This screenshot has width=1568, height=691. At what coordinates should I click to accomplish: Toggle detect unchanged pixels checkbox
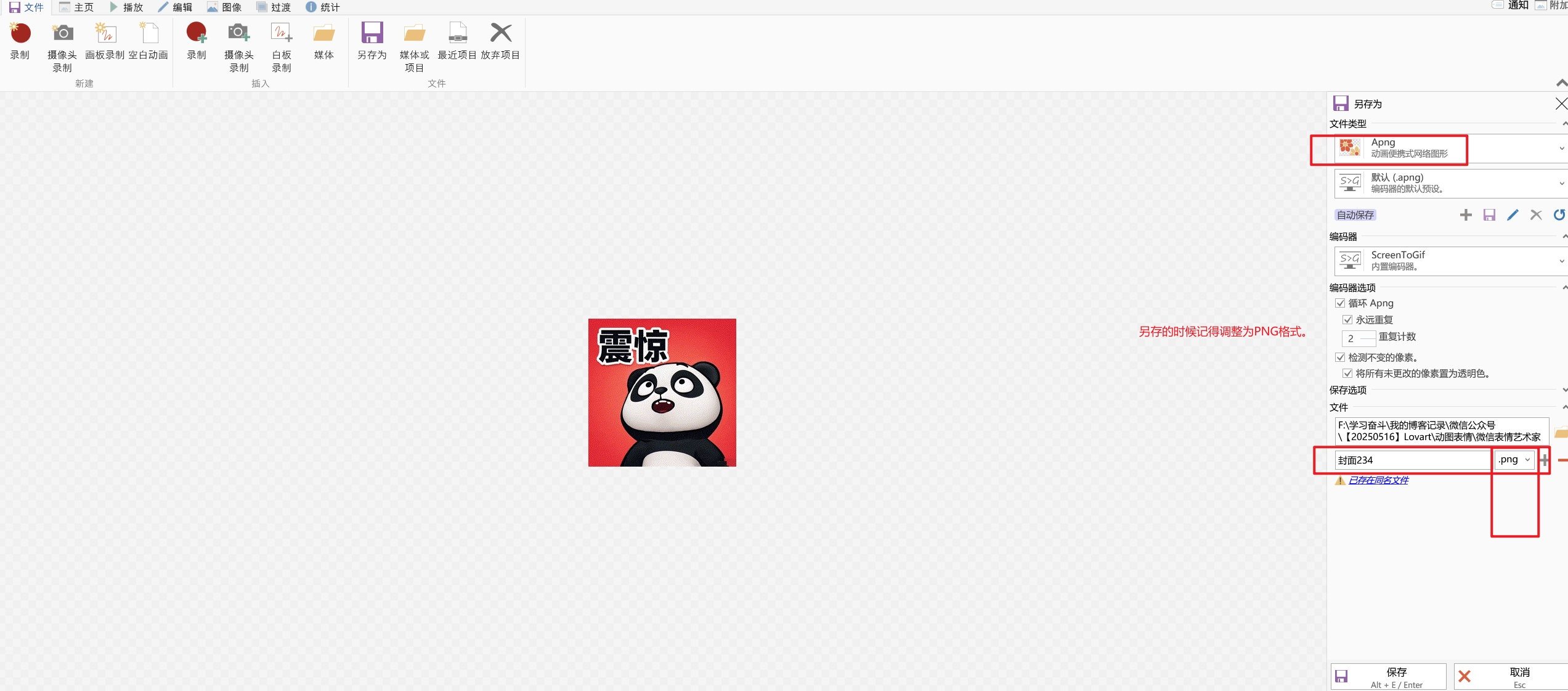pos(1340,357)
